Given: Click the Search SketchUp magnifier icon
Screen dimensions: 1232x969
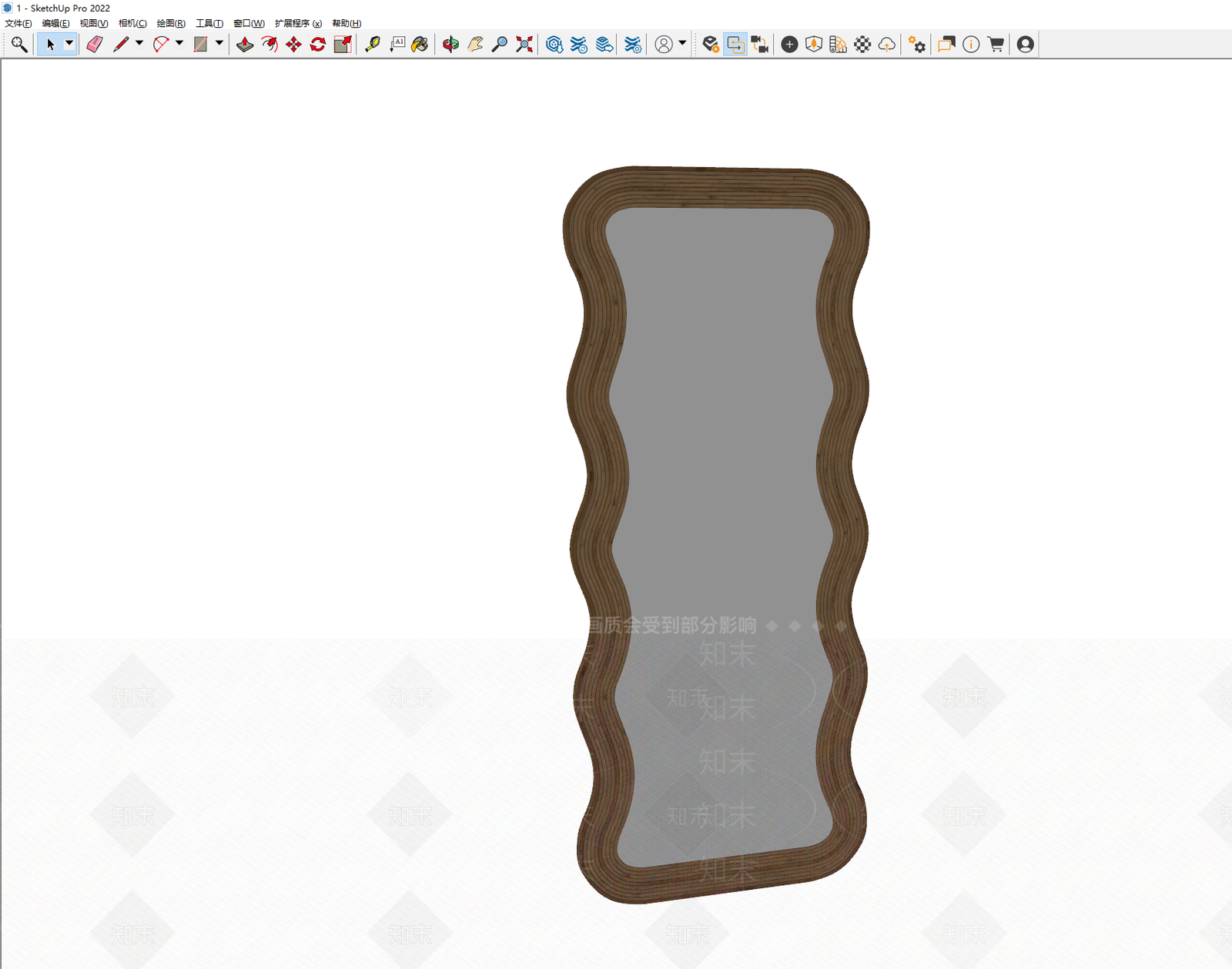Looking at the screenshot, I should (x=19, y=45).
